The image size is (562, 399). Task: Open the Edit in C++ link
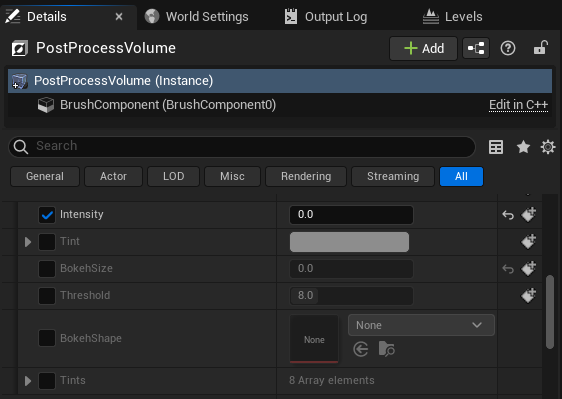pyautogui.click(x=518, y=105)
